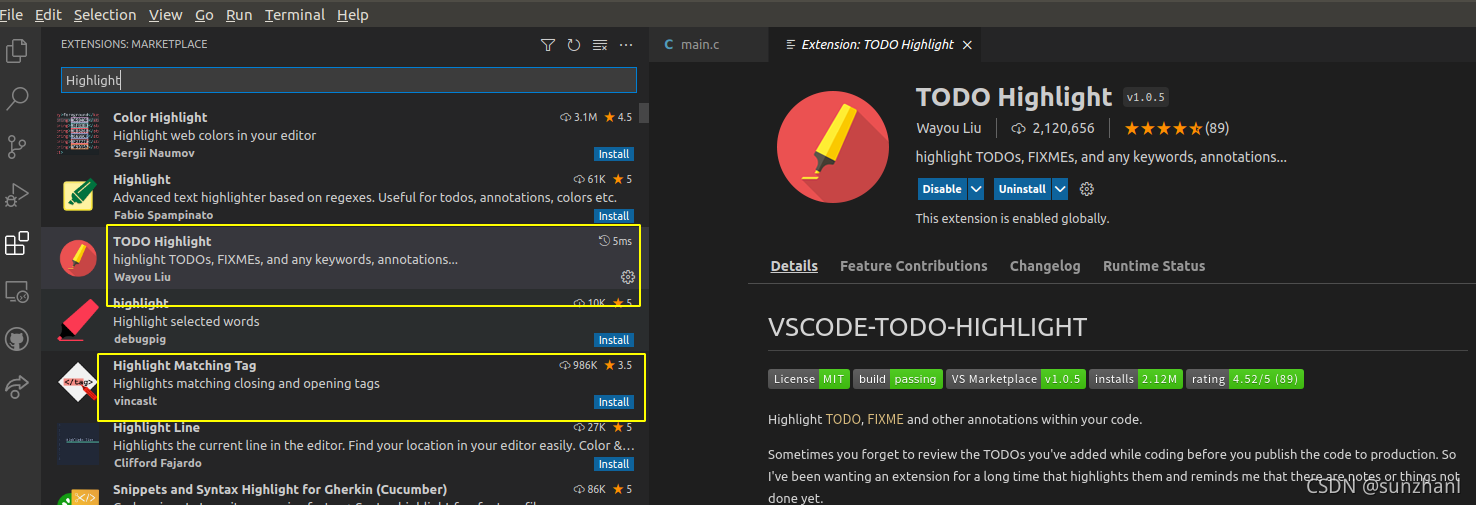Image resolution: width=1476 pixels, height=505 pixels.
Task: Click the rating 4.52/5 badge
Action: coord(1245,379)
